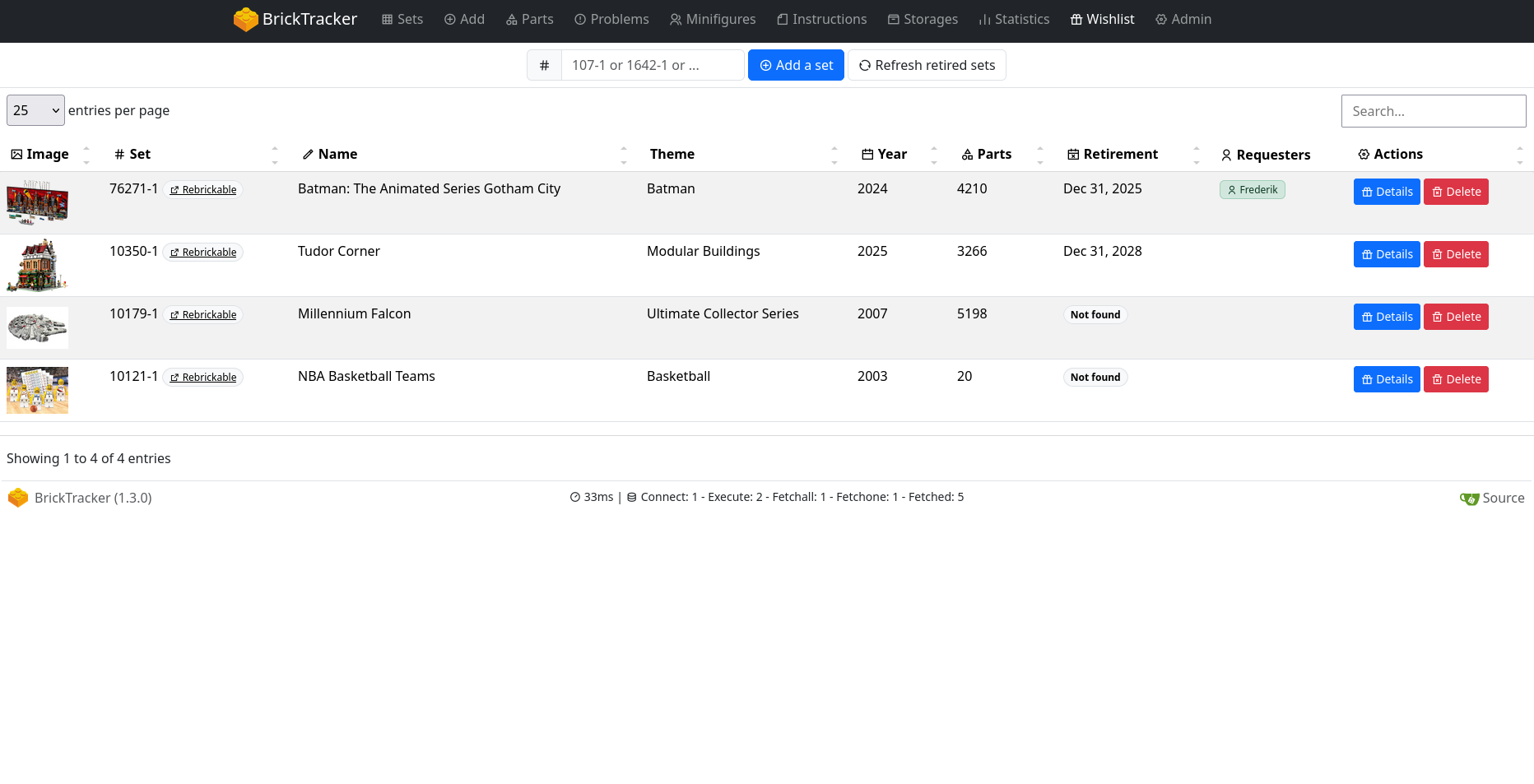Open the Millennium Falcon set thumbnail

click(x=38, y=327)
